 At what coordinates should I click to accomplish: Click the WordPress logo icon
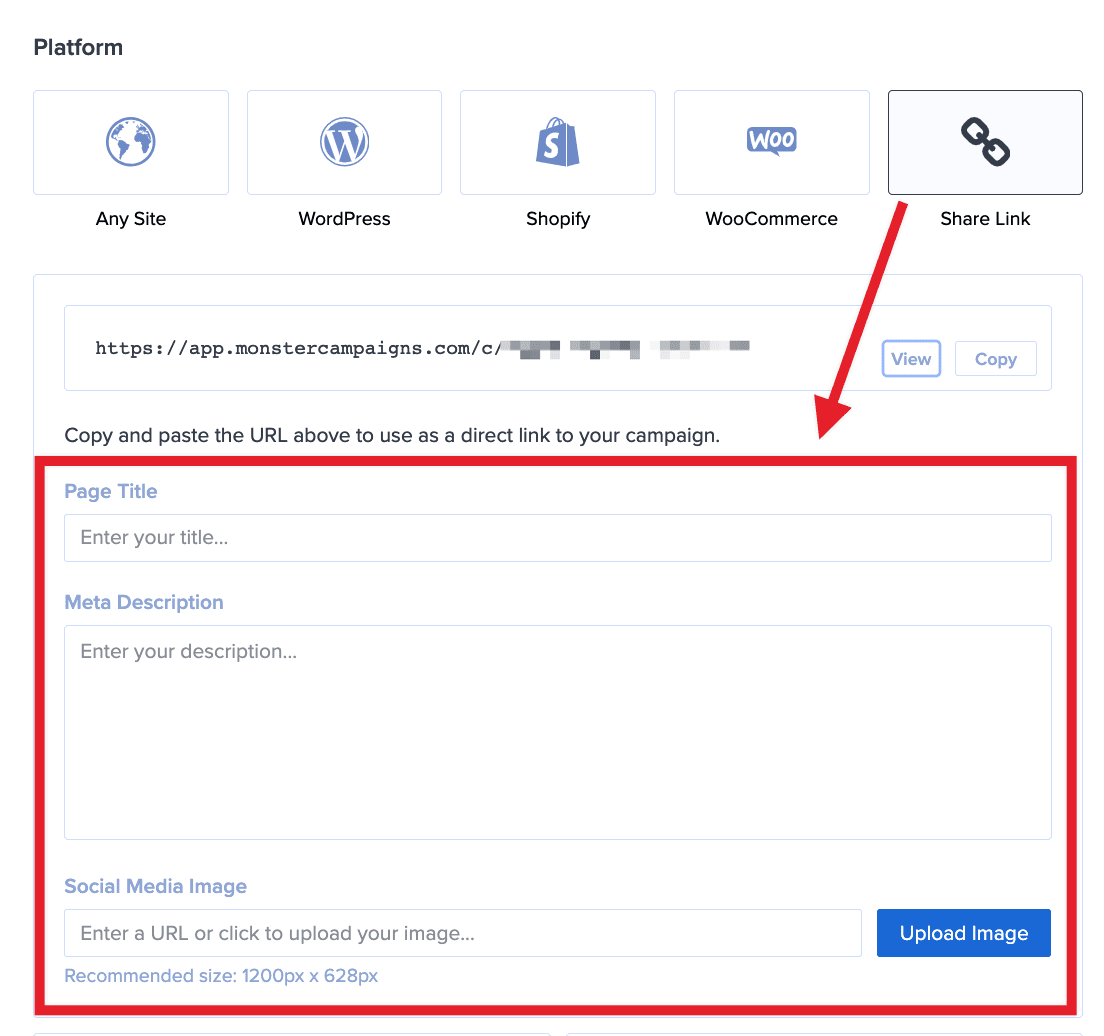344,141
